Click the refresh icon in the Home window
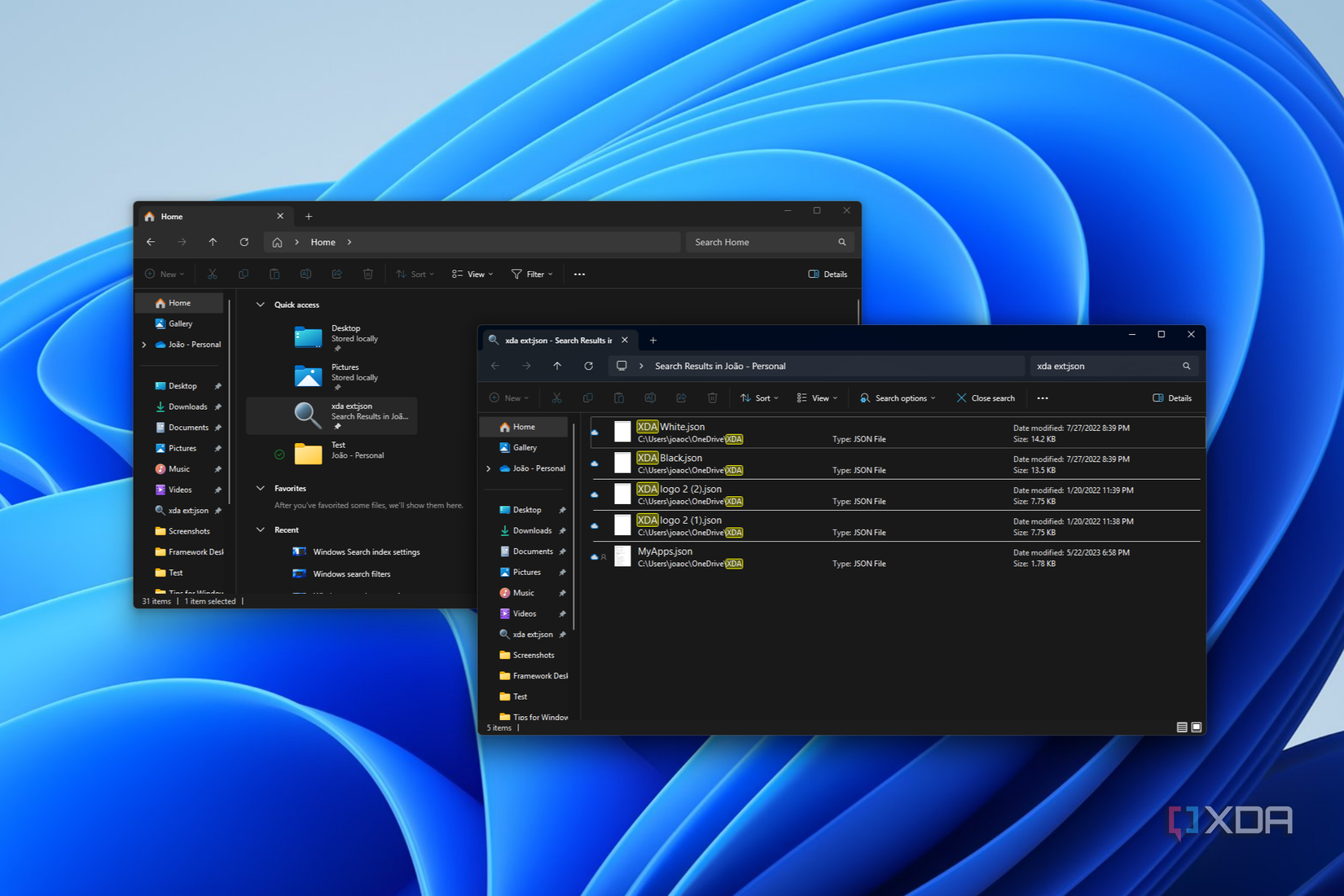The width and height of the screenshot is (1344, 896). 244,242
